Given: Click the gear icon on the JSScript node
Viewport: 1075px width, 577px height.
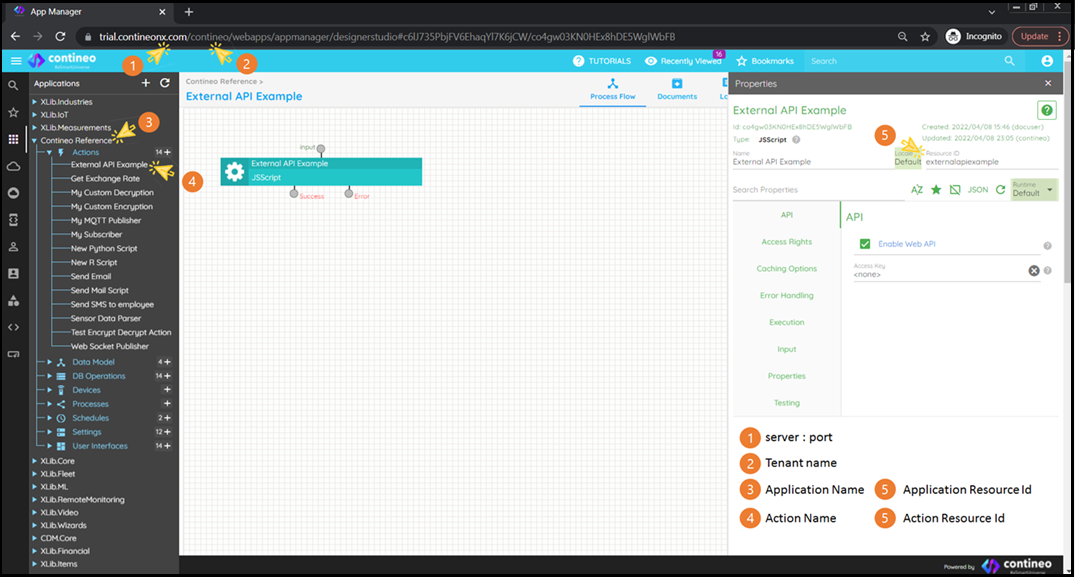Looking at the screenshot, I should (234, 171).
